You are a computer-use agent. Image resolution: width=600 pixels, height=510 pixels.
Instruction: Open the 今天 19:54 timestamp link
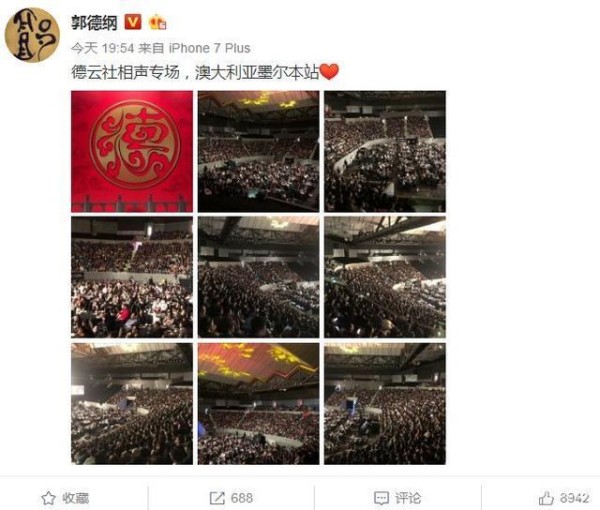[103, 48]
